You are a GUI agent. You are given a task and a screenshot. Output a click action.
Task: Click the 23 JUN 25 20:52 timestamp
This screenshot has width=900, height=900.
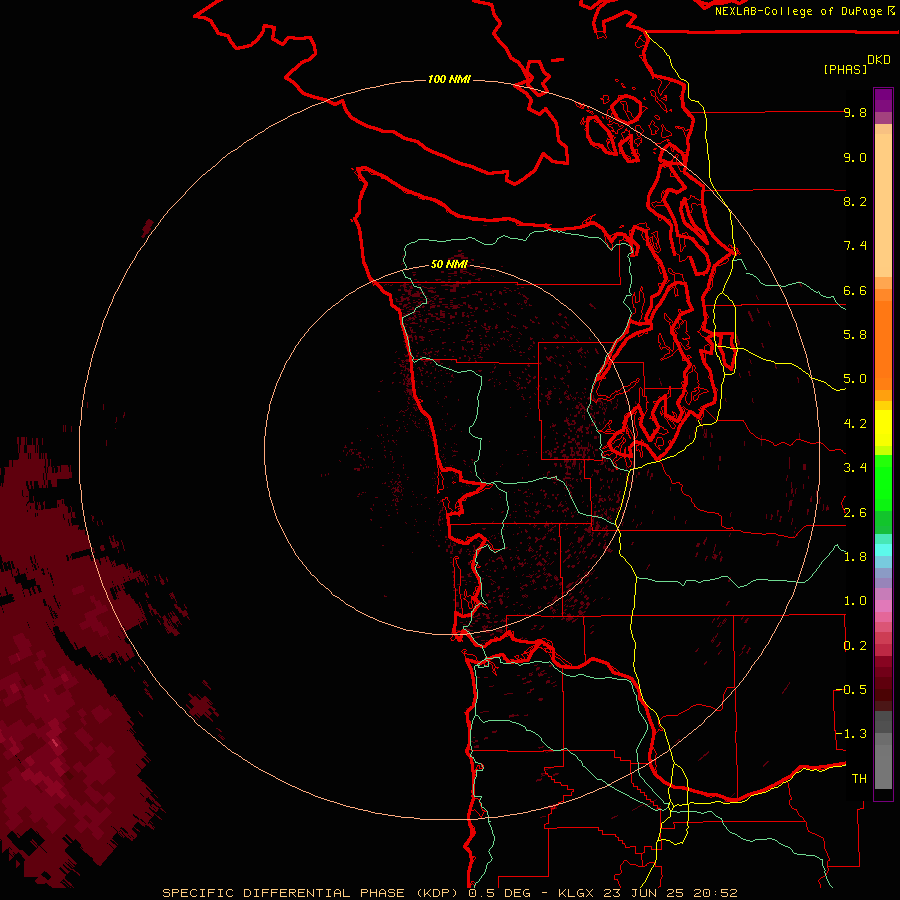click(x=670, y=893)
